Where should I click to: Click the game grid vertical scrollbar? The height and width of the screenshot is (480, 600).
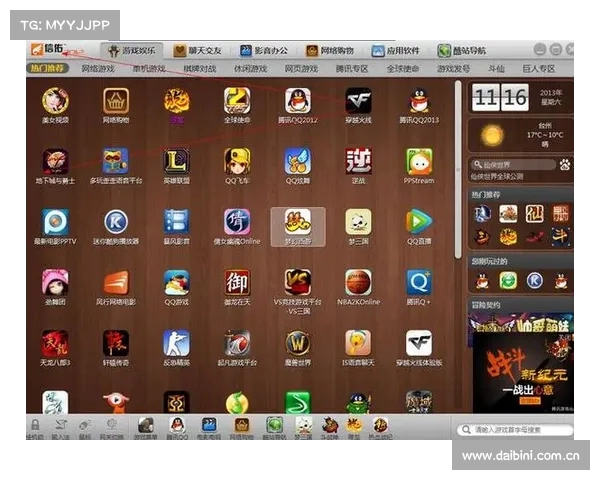coord(458,170)
